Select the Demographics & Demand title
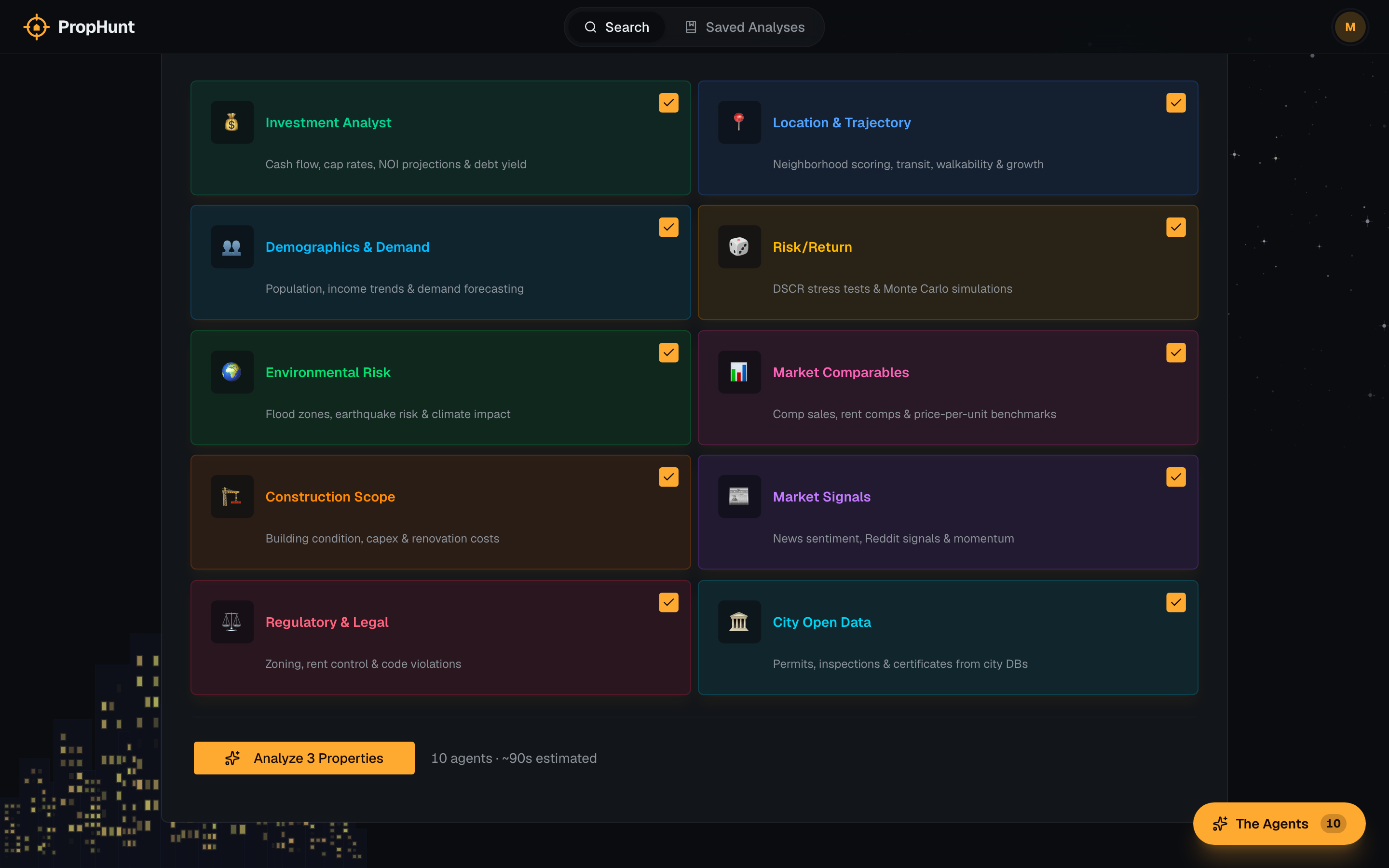The height and width of the screenshot is (868, 1389). tap(347, 247)
